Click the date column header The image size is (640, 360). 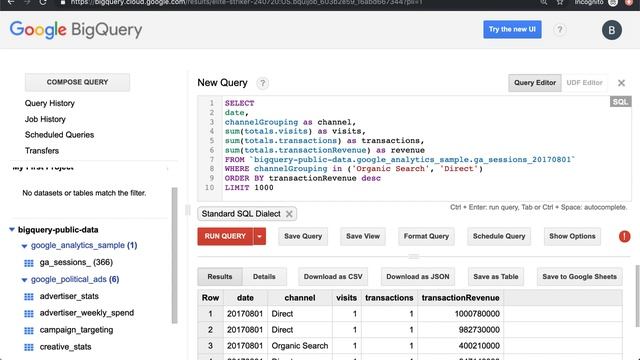point(245,298)
